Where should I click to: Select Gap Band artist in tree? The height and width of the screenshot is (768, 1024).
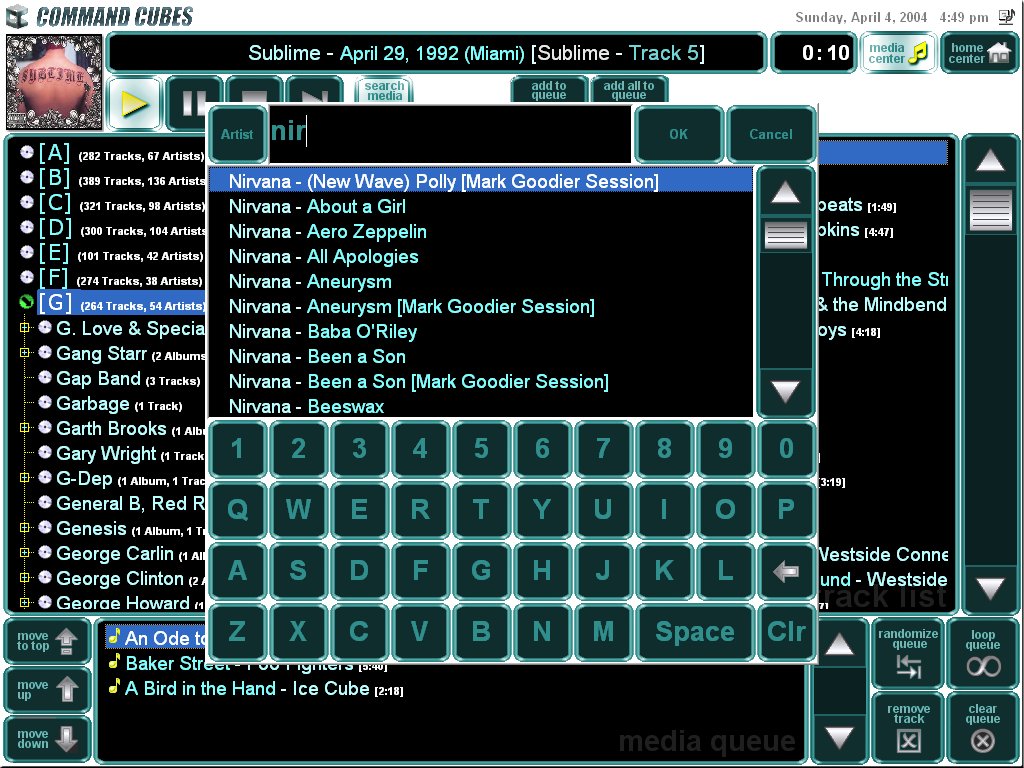coord(128,379)
